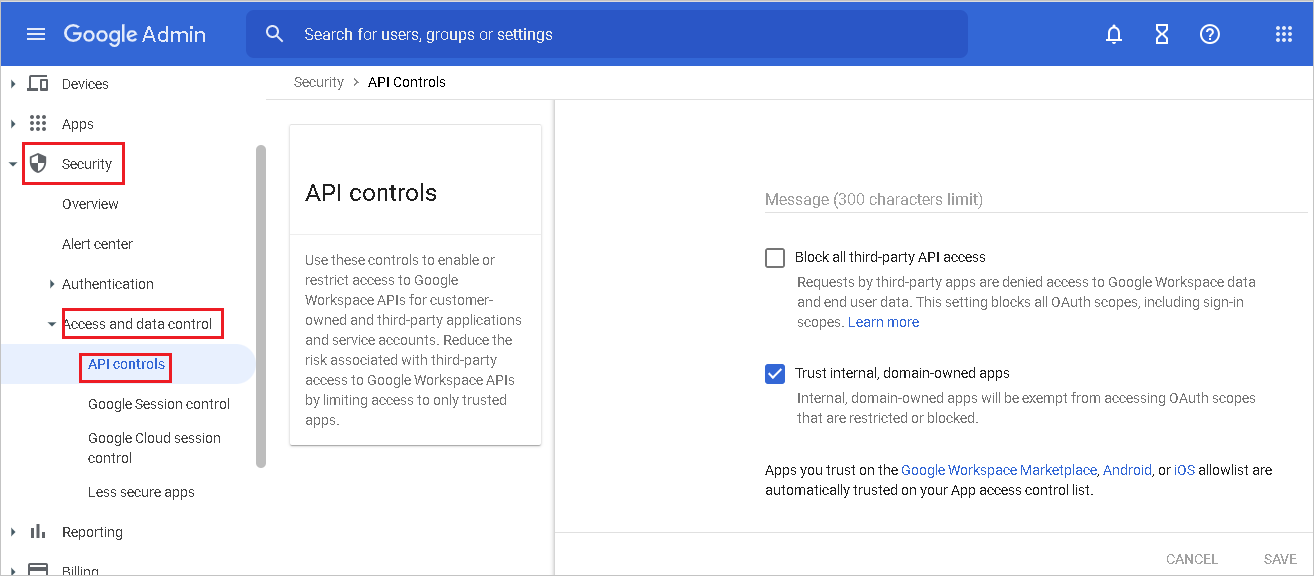Image resolution: width=1314 pixels, height=576 pixels.
Task: Collapse Access and data control
Action: (x=52, y=324)
